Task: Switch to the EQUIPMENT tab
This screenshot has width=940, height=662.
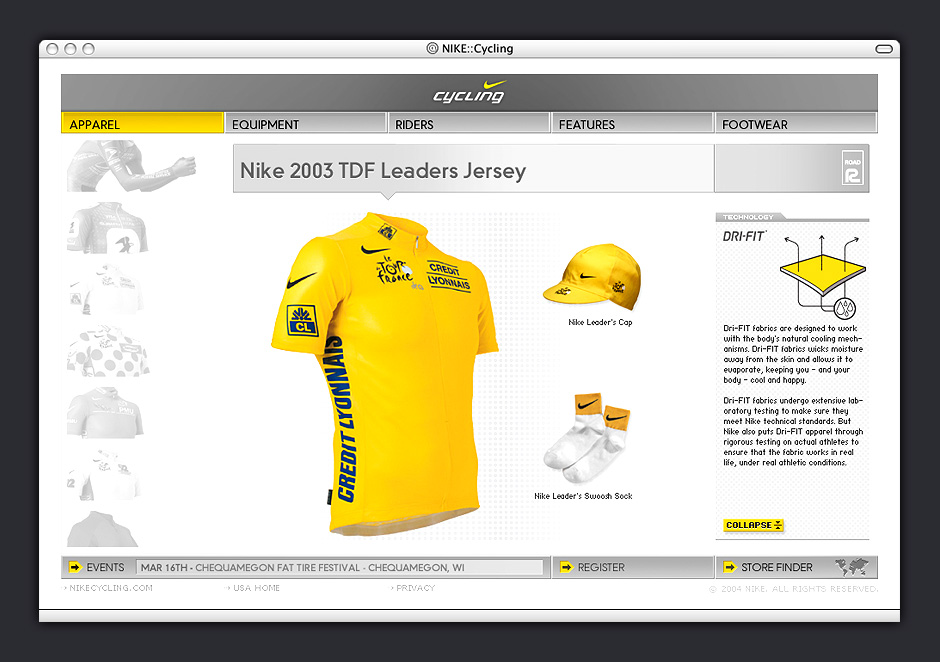Action: (x=306, y=124)
